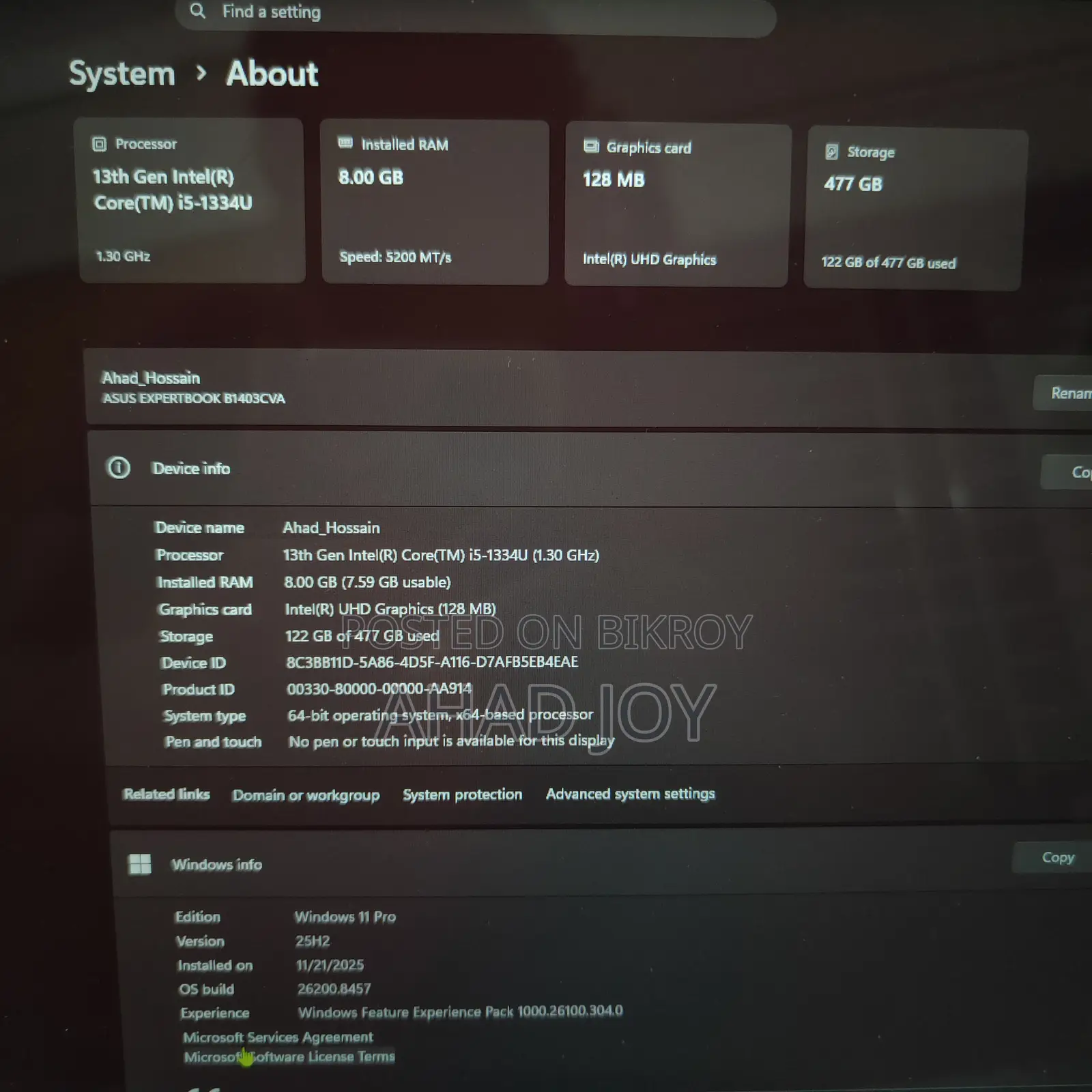Open the Processor summary card
Viewport: 1092px width, 1092px height.
[191, 200]
